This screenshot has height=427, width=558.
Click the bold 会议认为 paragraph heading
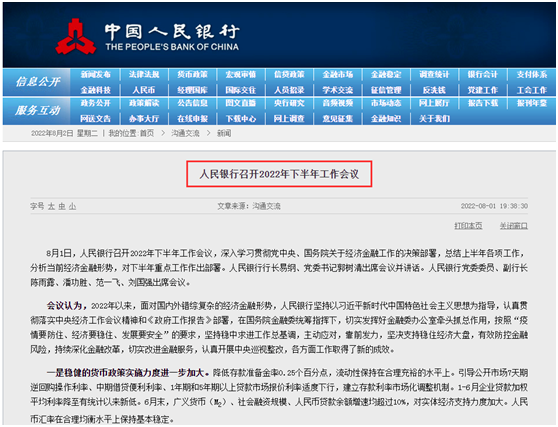pos(67,305)
